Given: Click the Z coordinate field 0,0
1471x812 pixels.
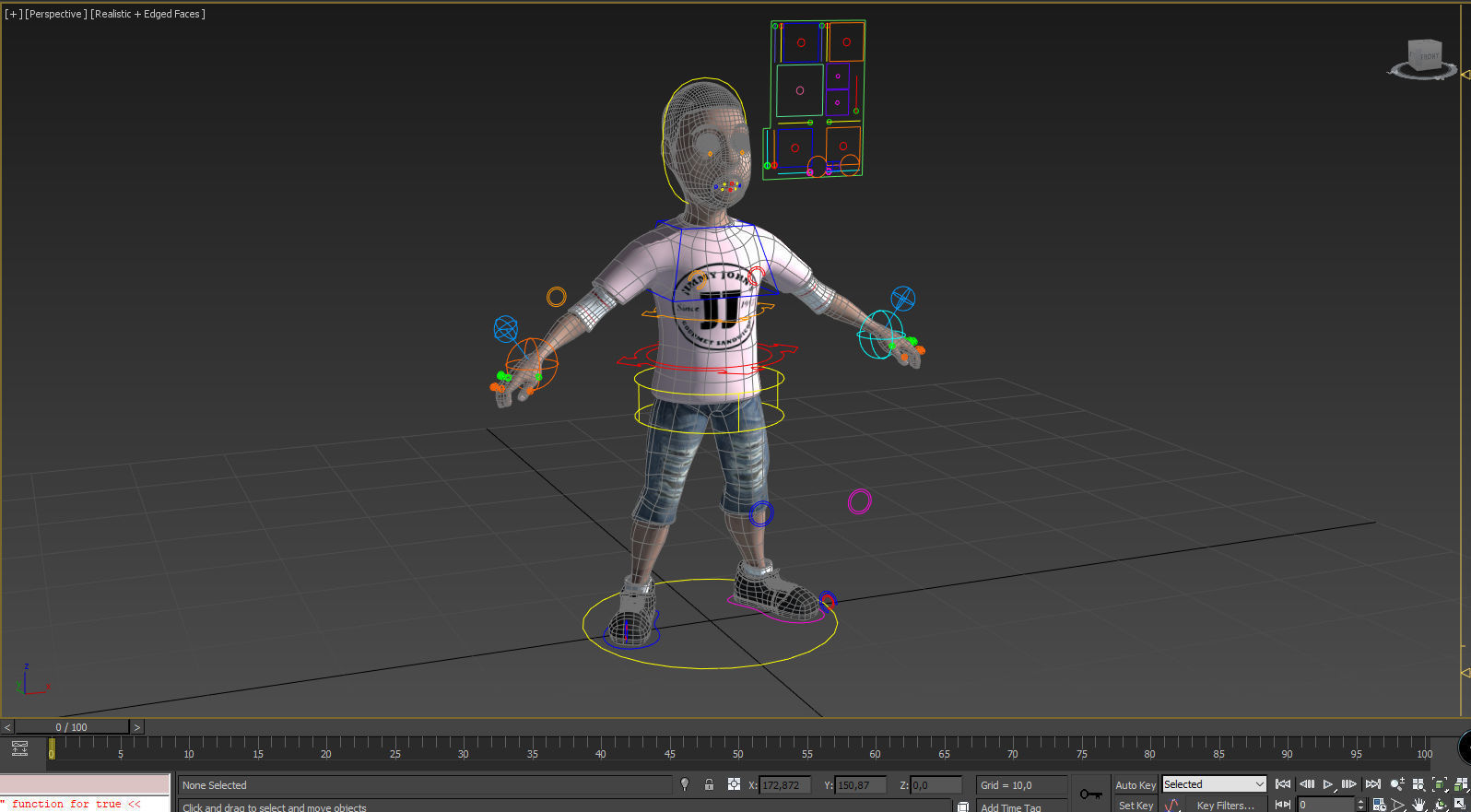Looking at the screenshot, I should click(x=936, y=785).
